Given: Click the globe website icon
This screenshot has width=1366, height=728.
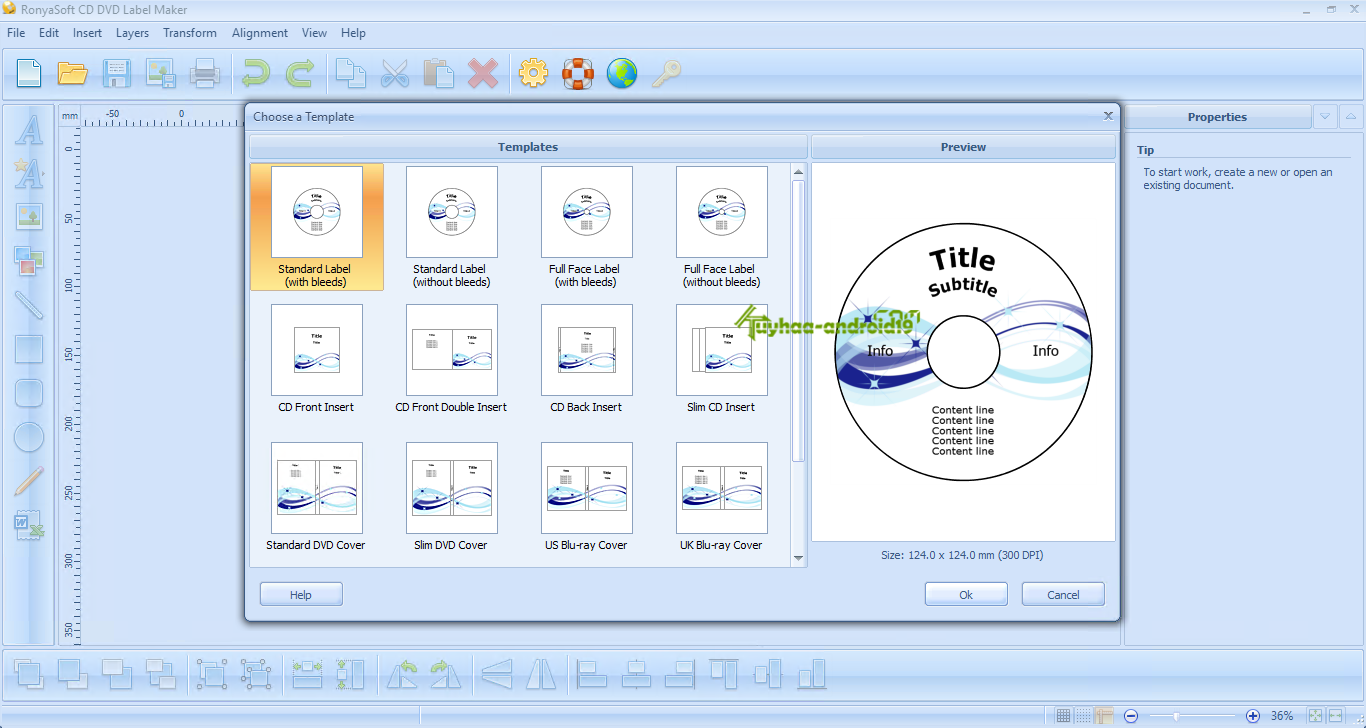Looking at the screenshot, I should 622,73.
